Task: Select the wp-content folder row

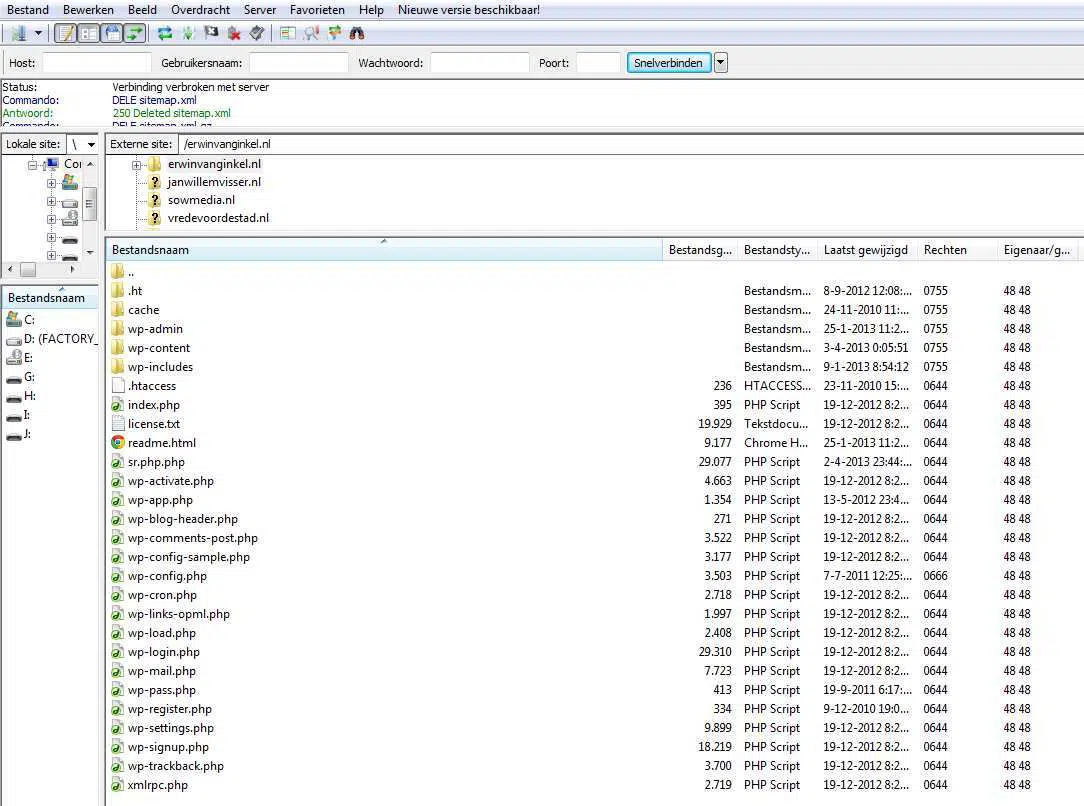Action: tap(595, 348)
